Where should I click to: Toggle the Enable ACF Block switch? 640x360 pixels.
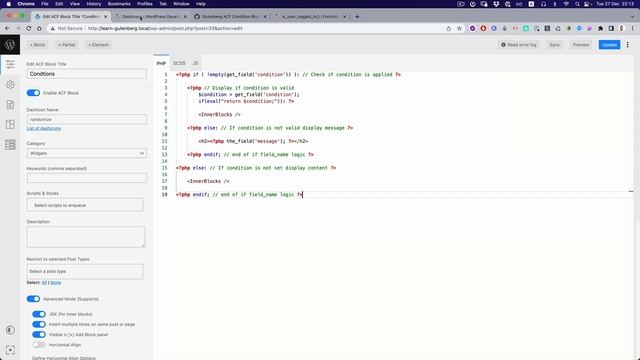[33, 93]
